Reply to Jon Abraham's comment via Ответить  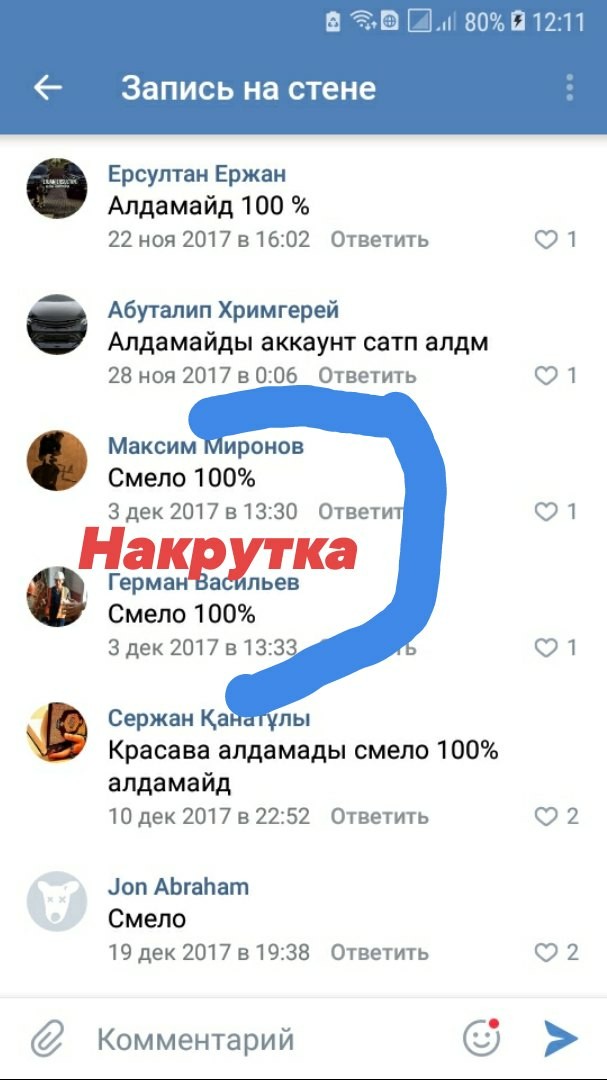click(380, 953)
